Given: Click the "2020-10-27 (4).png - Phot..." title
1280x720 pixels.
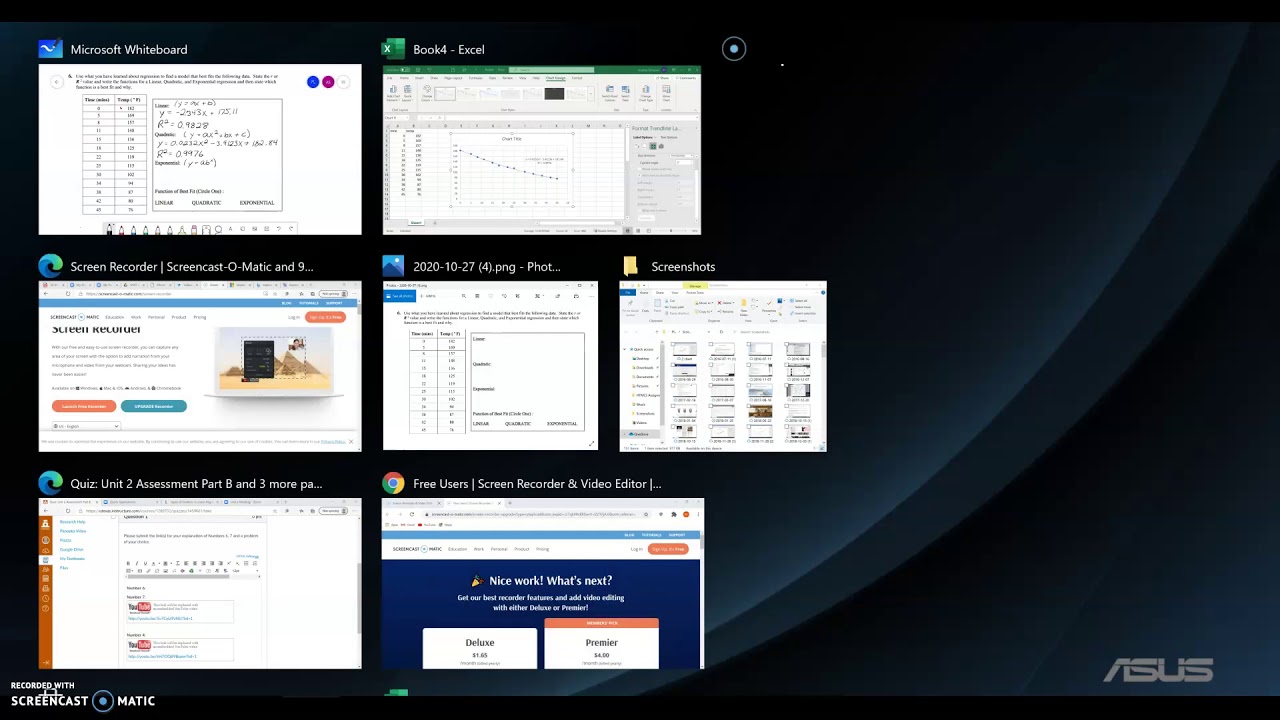Looking at the screenshot, I should click(487, 267).
